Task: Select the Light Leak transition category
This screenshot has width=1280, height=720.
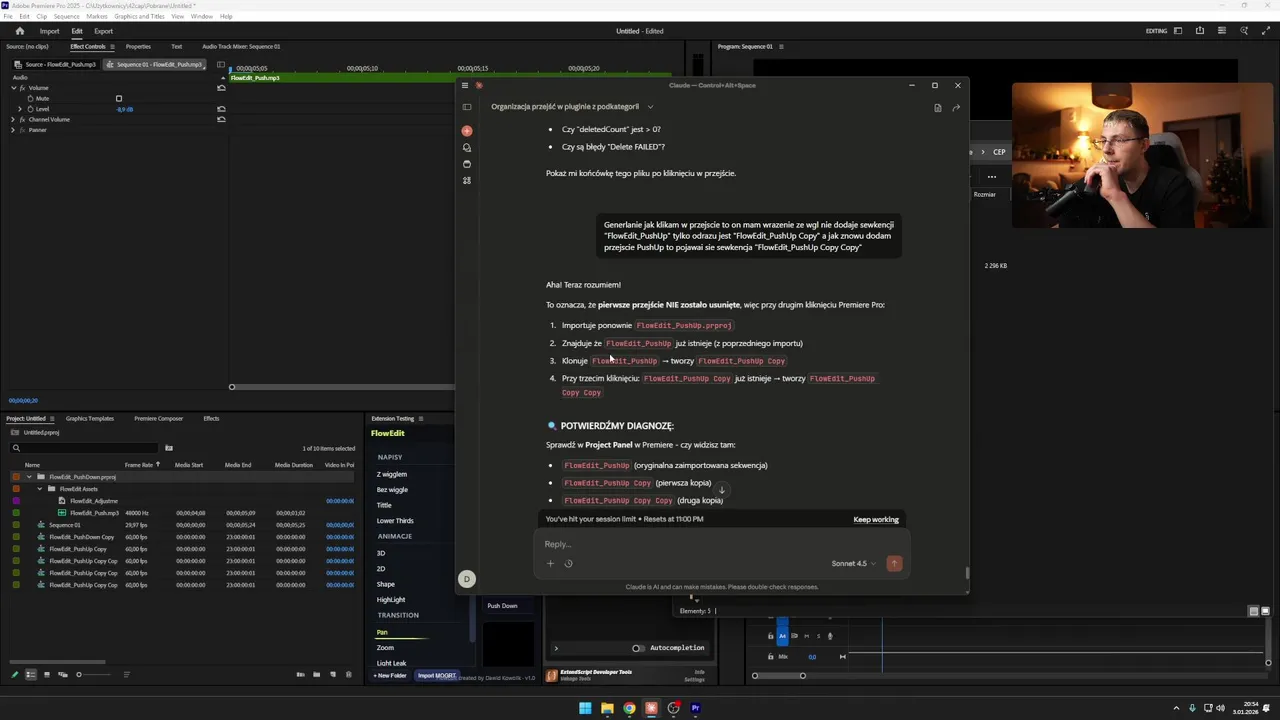Action: [x=391, y=663]
